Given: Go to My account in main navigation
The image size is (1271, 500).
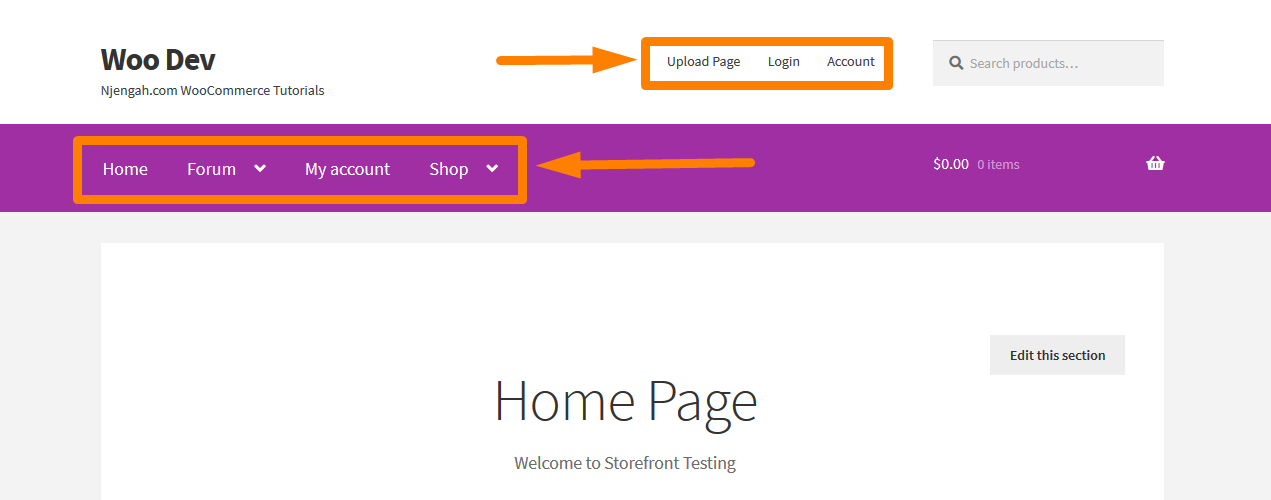Looking at the screenshot, I should pos(347,169).
